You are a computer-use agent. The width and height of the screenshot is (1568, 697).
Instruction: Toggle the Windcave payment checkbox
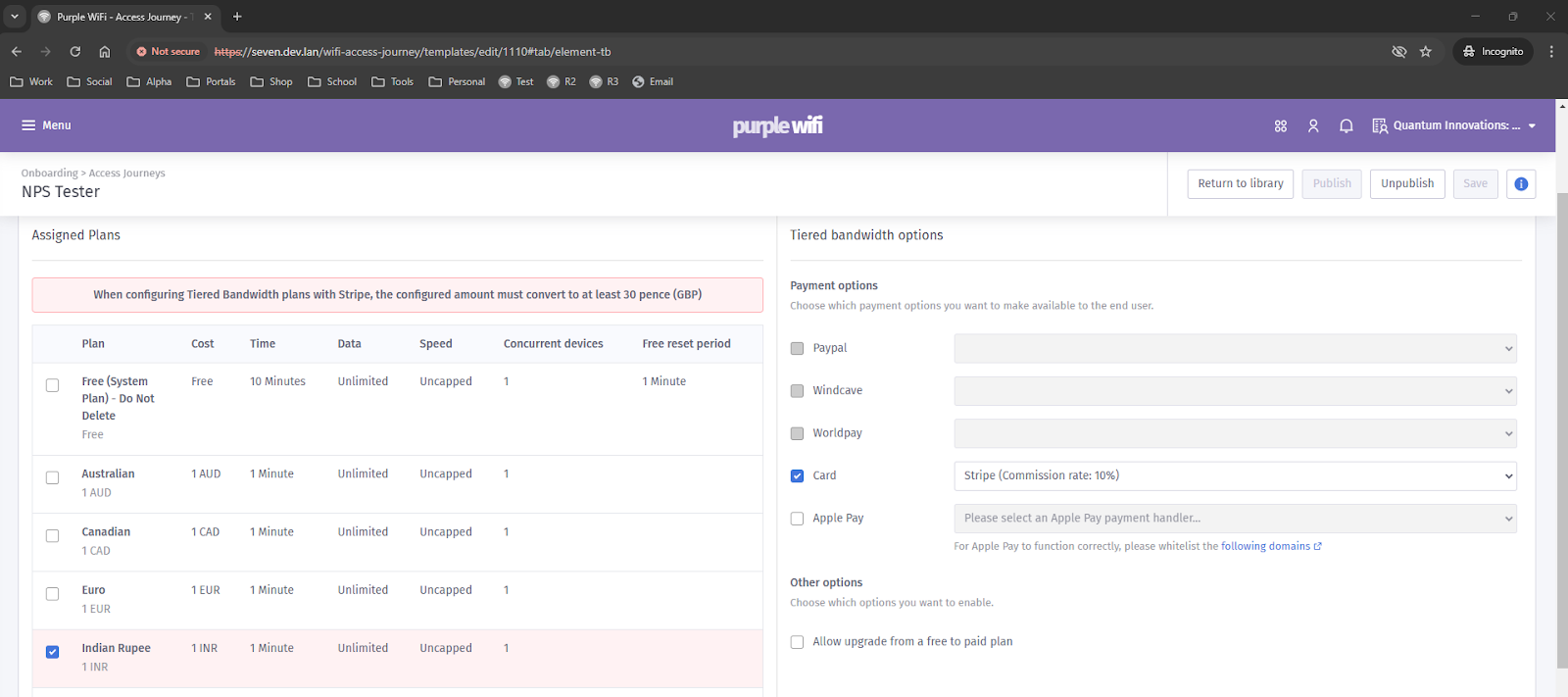point(797,390)
